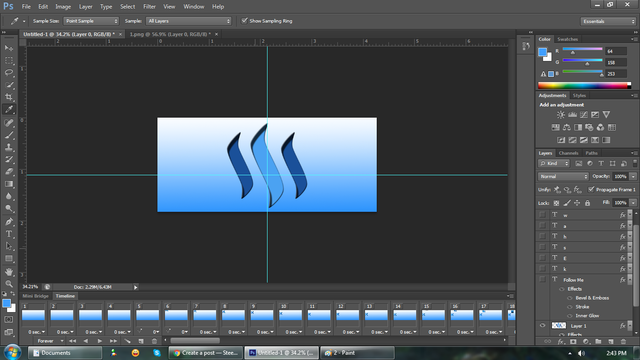Image resolution: width=640 pixels, height=360 pixels.
Task: Select the Path Selection tool
Action: click(9, 247)
